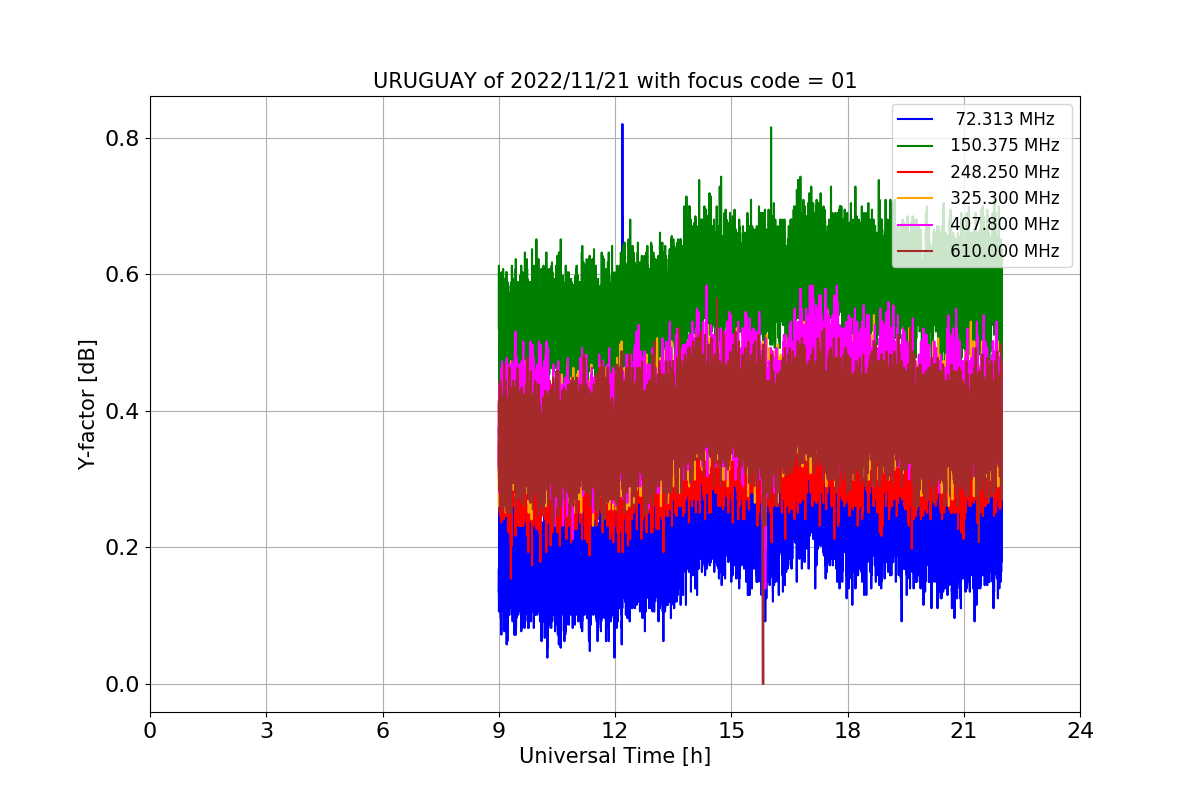Click the blue spike peak near 12 h
This screenshot has height=800, width=1200.
622,126
